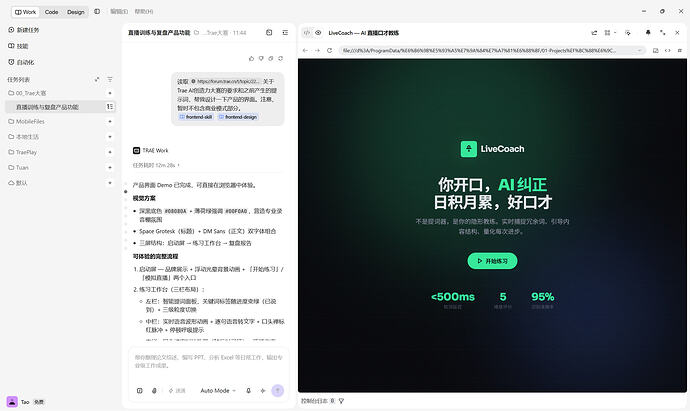The height and width of the screenshot is (411, 690).
Task: Click the microphone voice input icon
Action: pos(248,390)
